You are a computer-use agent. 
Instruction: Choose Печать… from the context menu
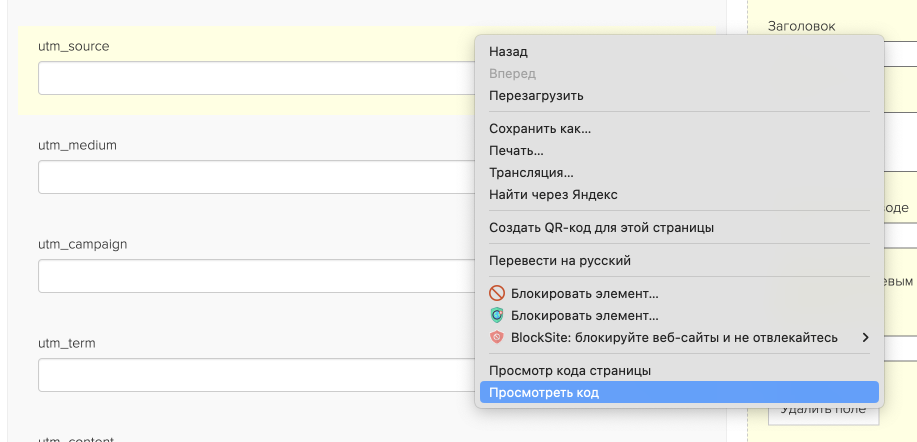516,151
